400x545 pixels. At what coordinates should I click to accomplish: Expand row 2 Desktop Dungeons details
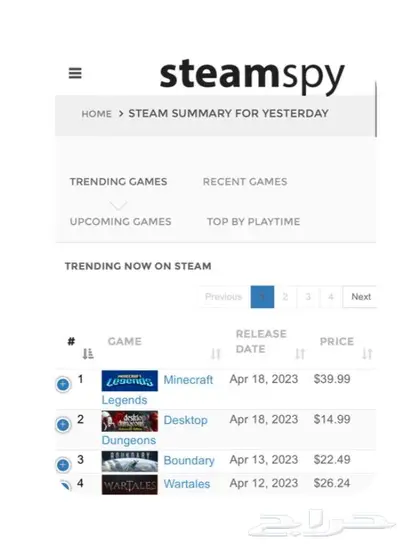click(63, 425)
